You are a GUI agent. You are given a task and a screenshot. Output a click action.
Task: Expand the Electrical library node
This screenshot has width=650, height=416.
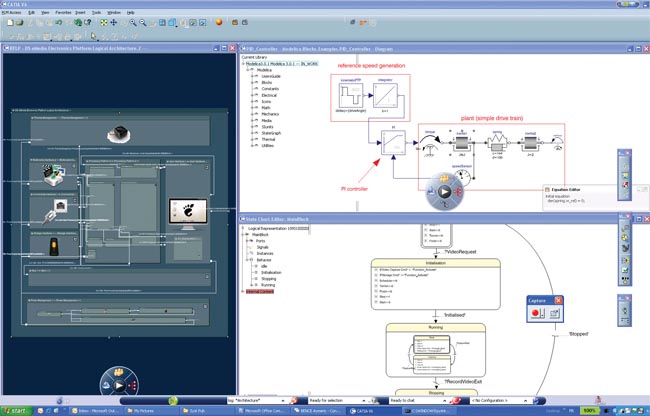coord(252,95)
